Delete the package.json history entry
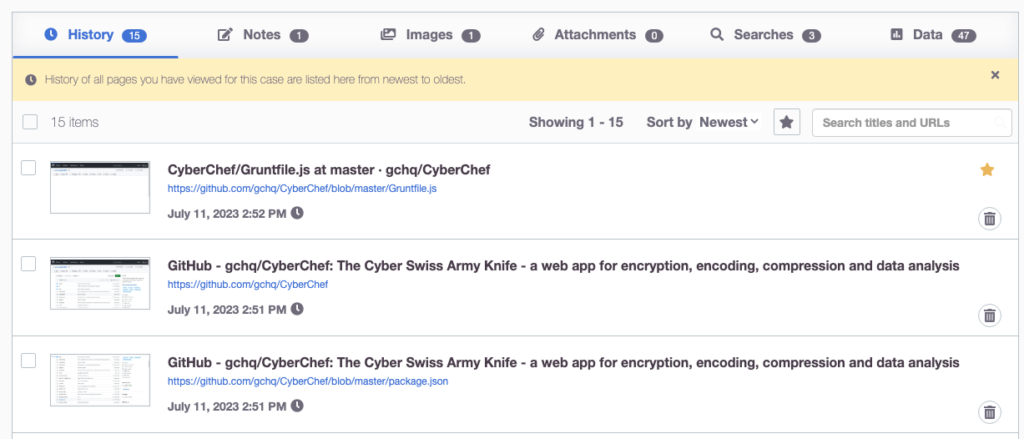 coord(989,412)
